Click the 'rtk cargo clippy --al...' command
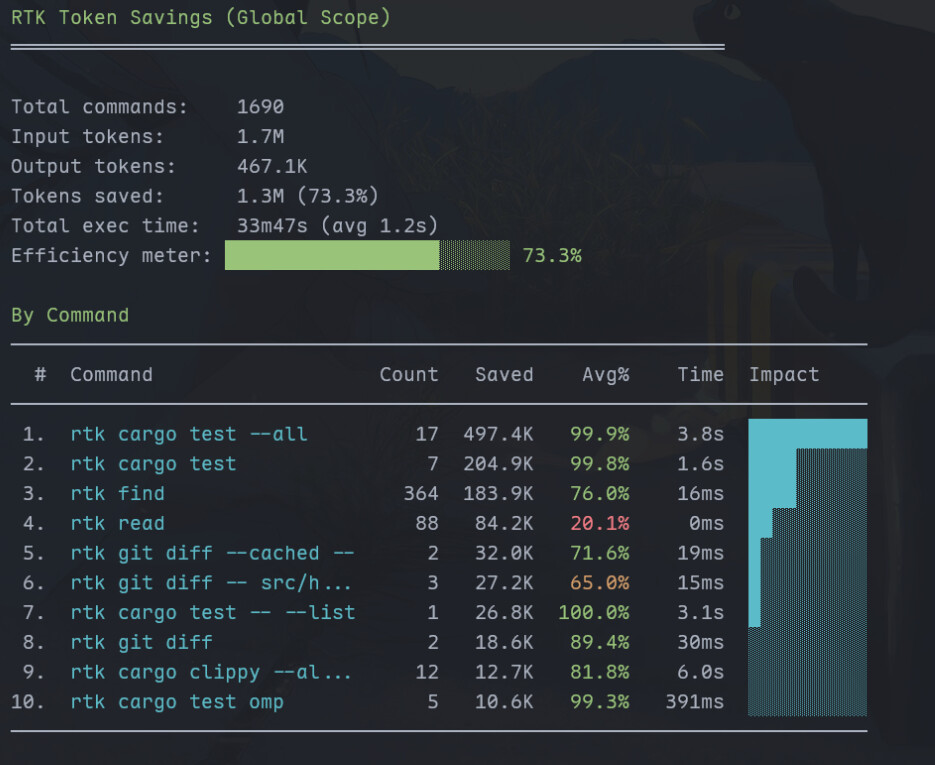 click(211, 673)
